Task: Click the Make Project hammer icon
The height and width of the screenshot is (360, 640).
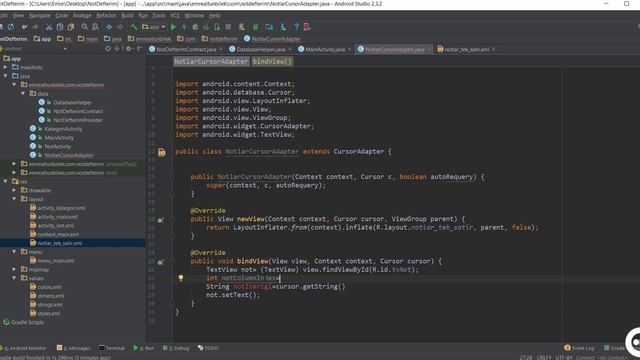Action: (x=134, y=27)
